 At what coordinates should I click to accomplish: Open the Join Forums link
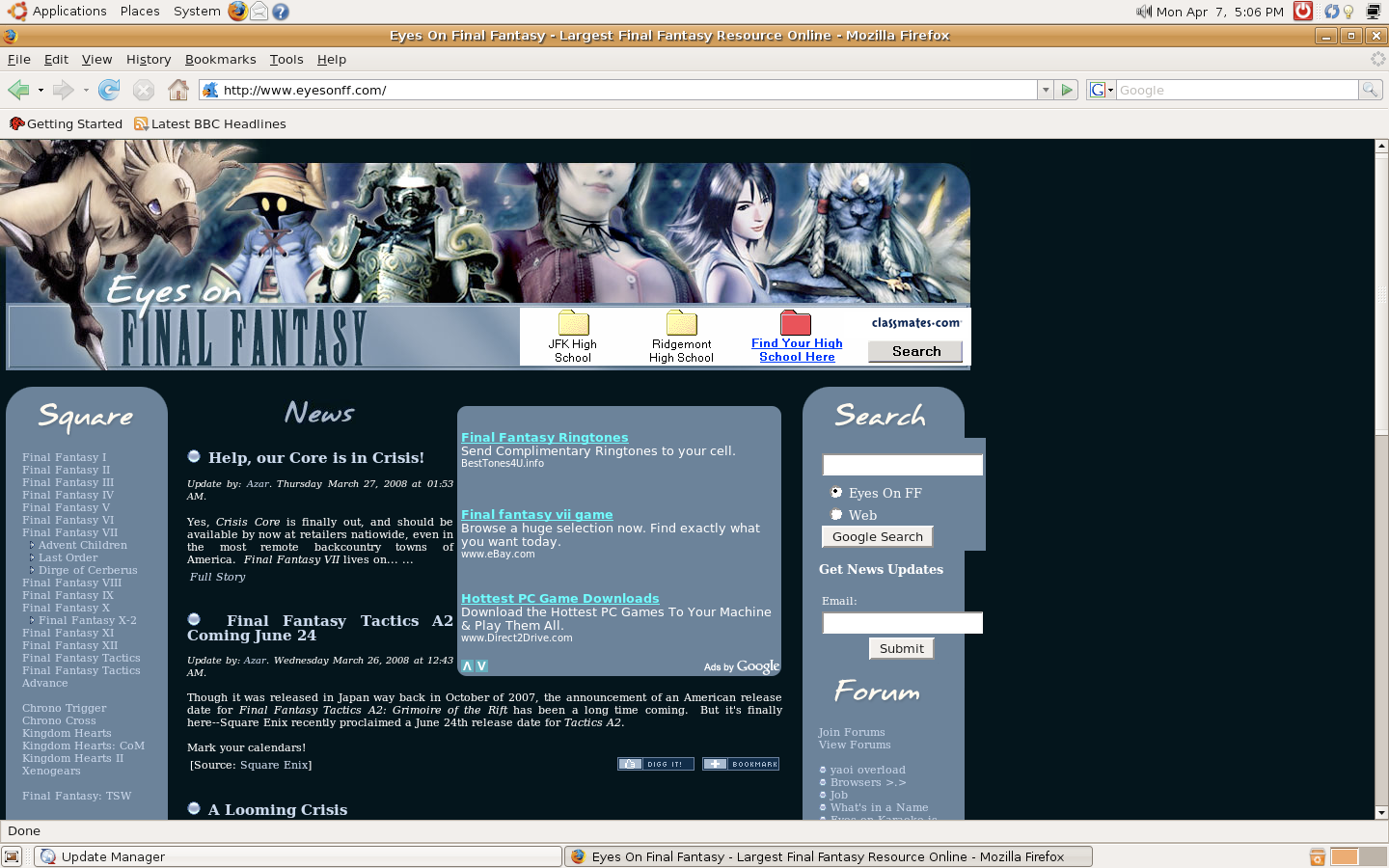852,732
